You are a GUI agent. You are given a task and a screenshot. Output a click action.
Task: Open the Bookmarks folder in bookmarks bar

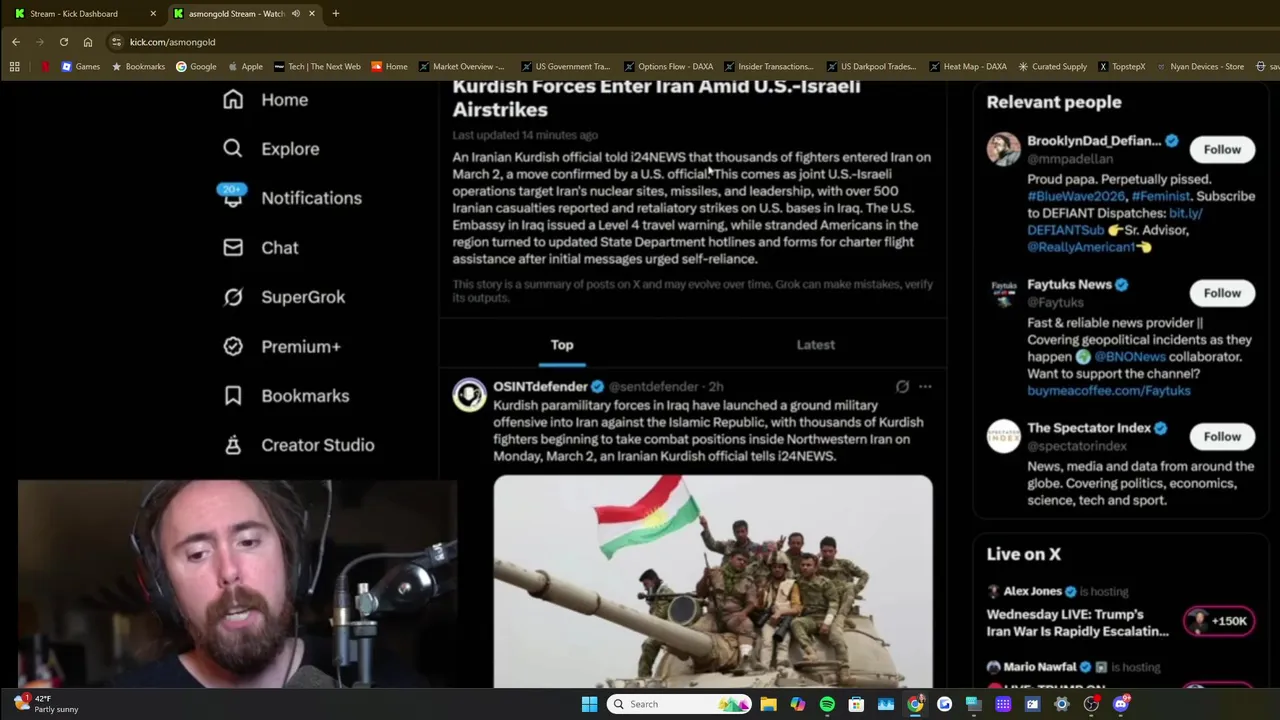pyautogui.click(x=138, y=67)
